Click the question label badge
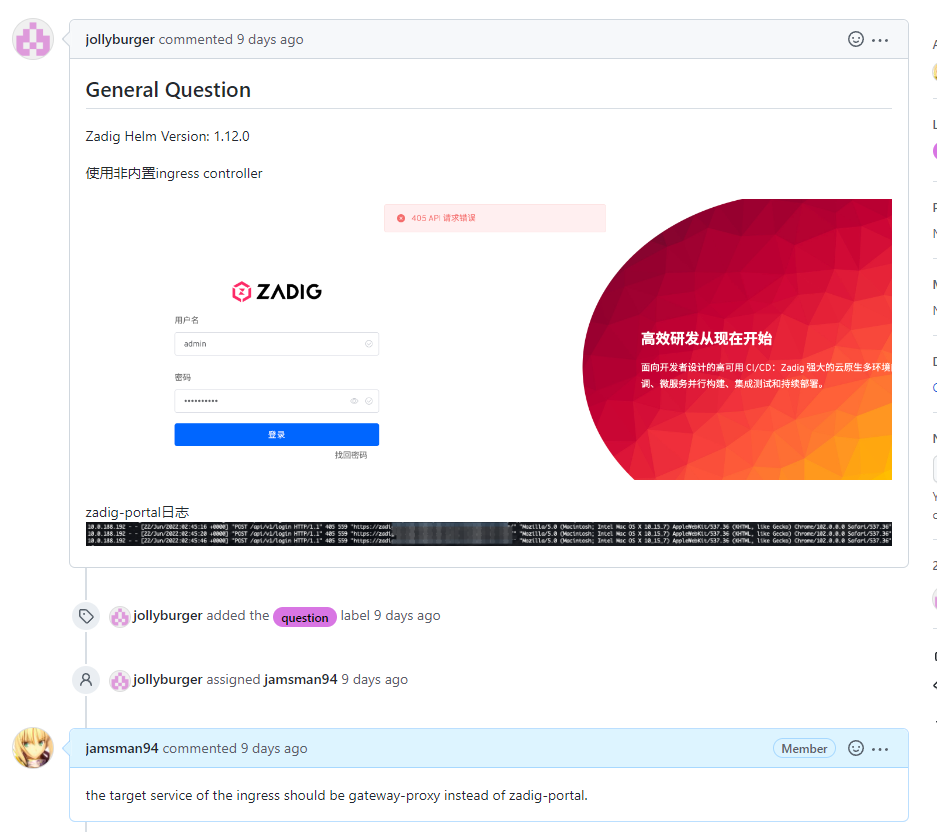The width and height of the screenshot is (937, 832). pyautogui.click(x=305, y=617)
